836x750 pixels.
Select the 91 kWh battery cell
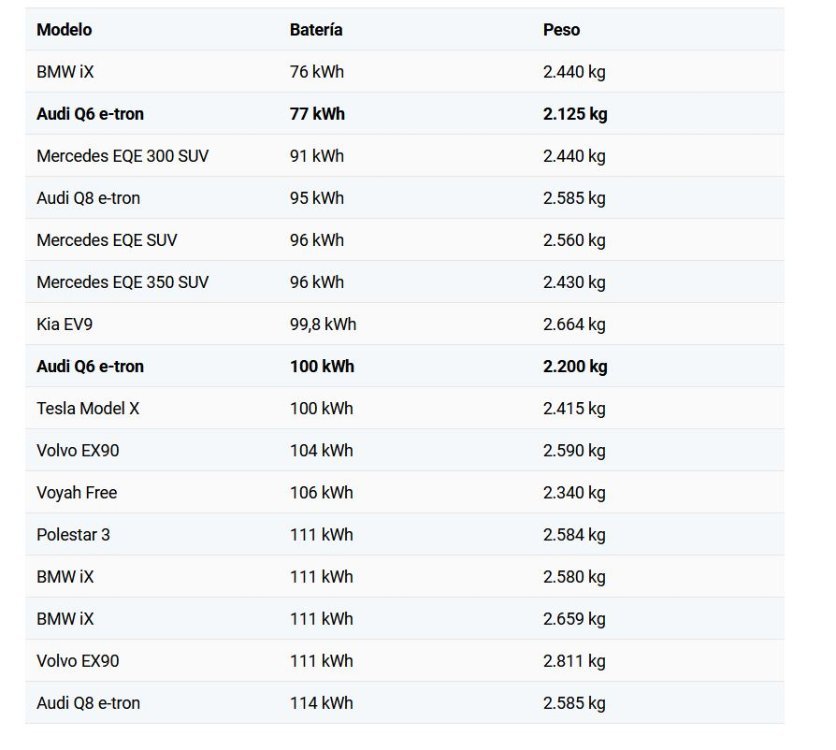tap(317, 156)
